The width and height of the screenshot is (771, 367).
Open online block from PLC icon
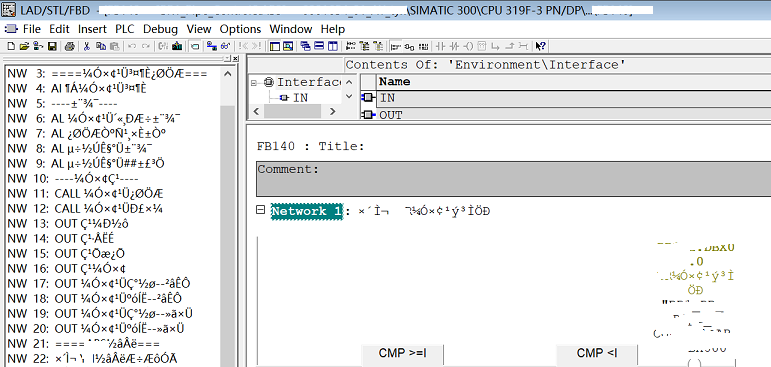click(38, 46)
